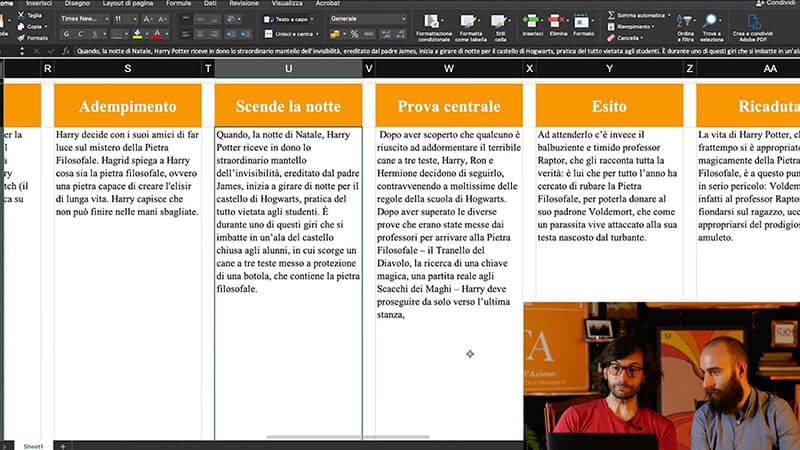
Task: Toggle bold G button
Action: point(66,34)
